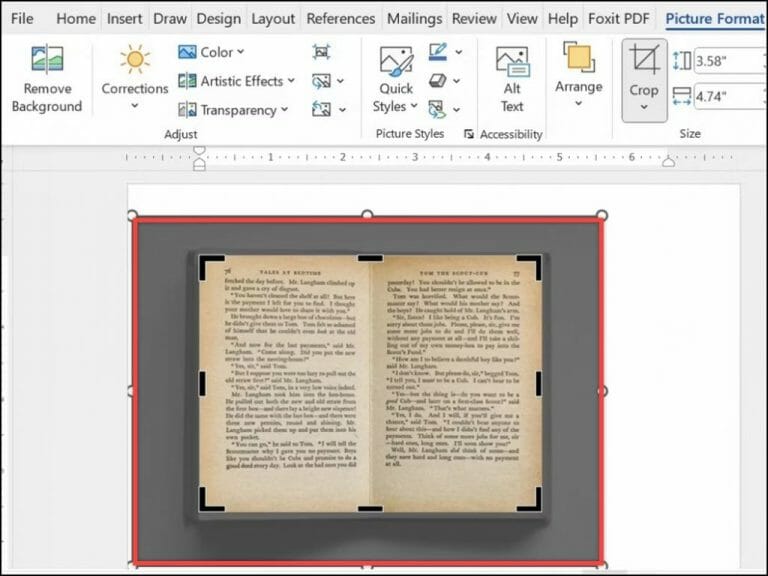Expand the Change Picture dropdown arrow
Image resolution: width=768 pixels, height=576 pixels.
pyautogui.click(x=340, y=81)
